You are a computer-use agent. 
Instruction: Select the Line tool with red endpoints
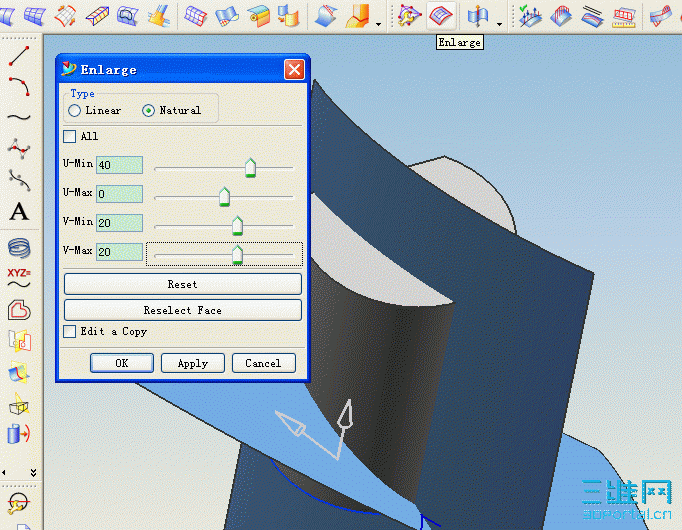click(x=19, y=56)
